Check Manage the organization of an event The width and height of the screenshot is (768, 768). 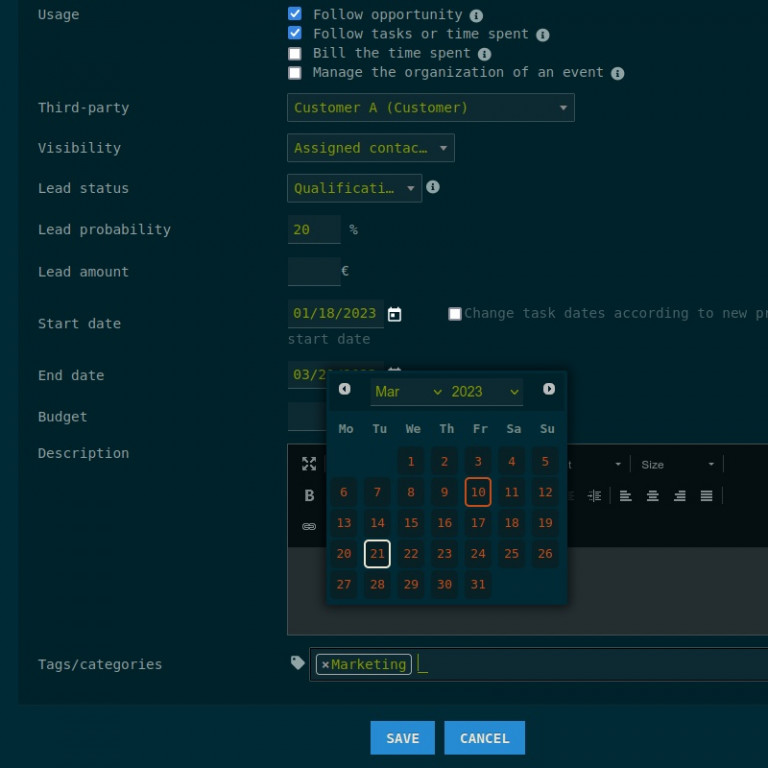tap(295, 72)
